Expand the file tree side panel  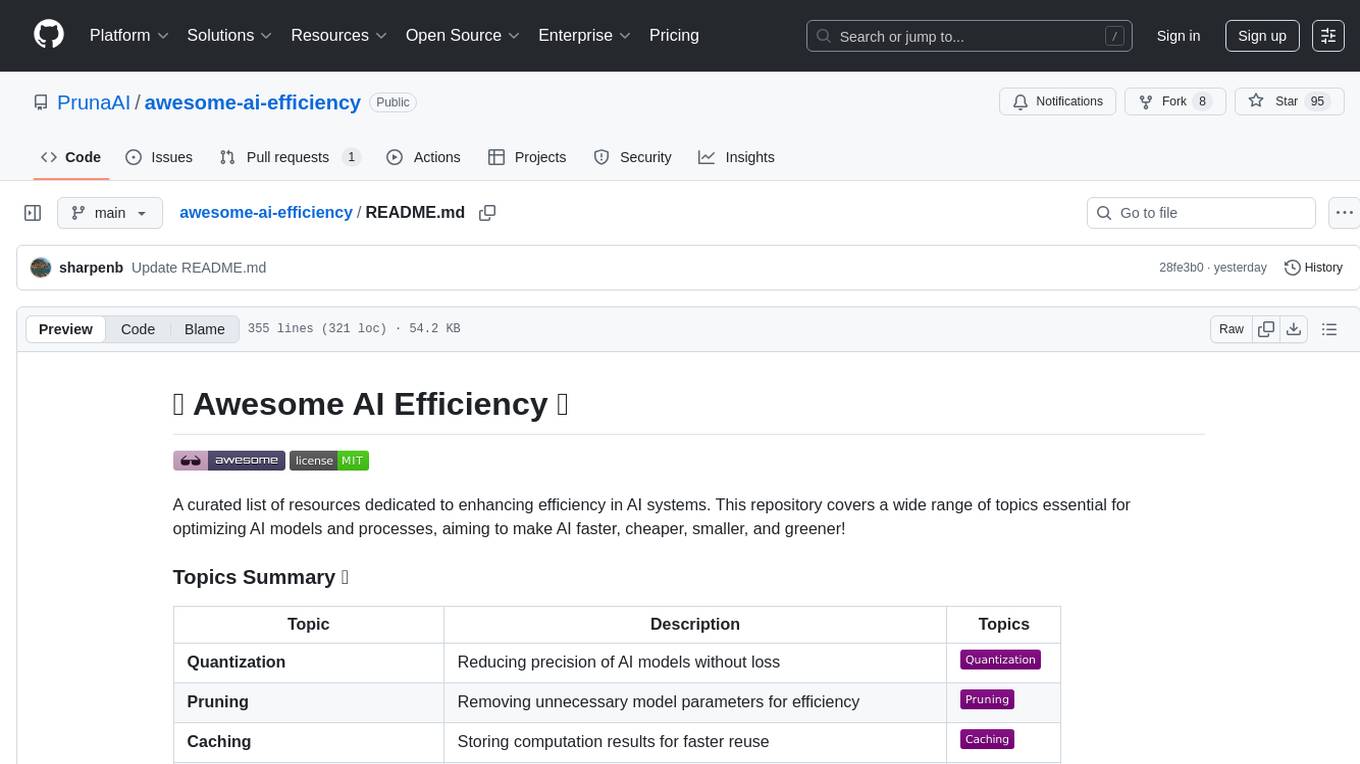[33, 213]
